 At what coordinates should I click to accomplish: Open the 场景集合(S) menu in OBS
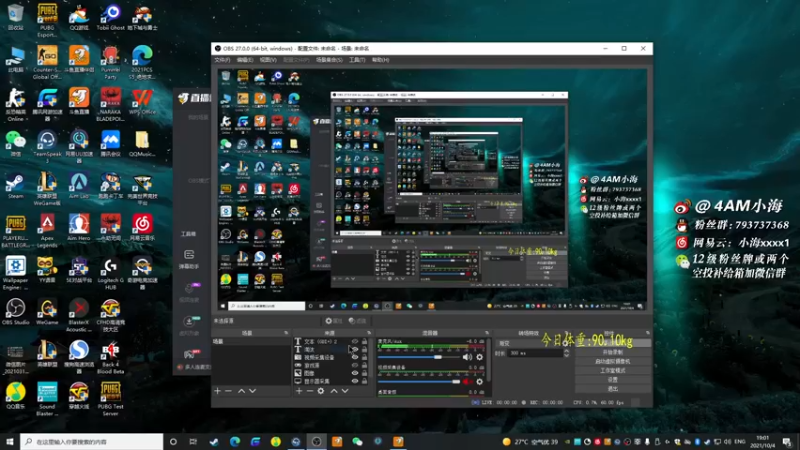pos(329,60)
